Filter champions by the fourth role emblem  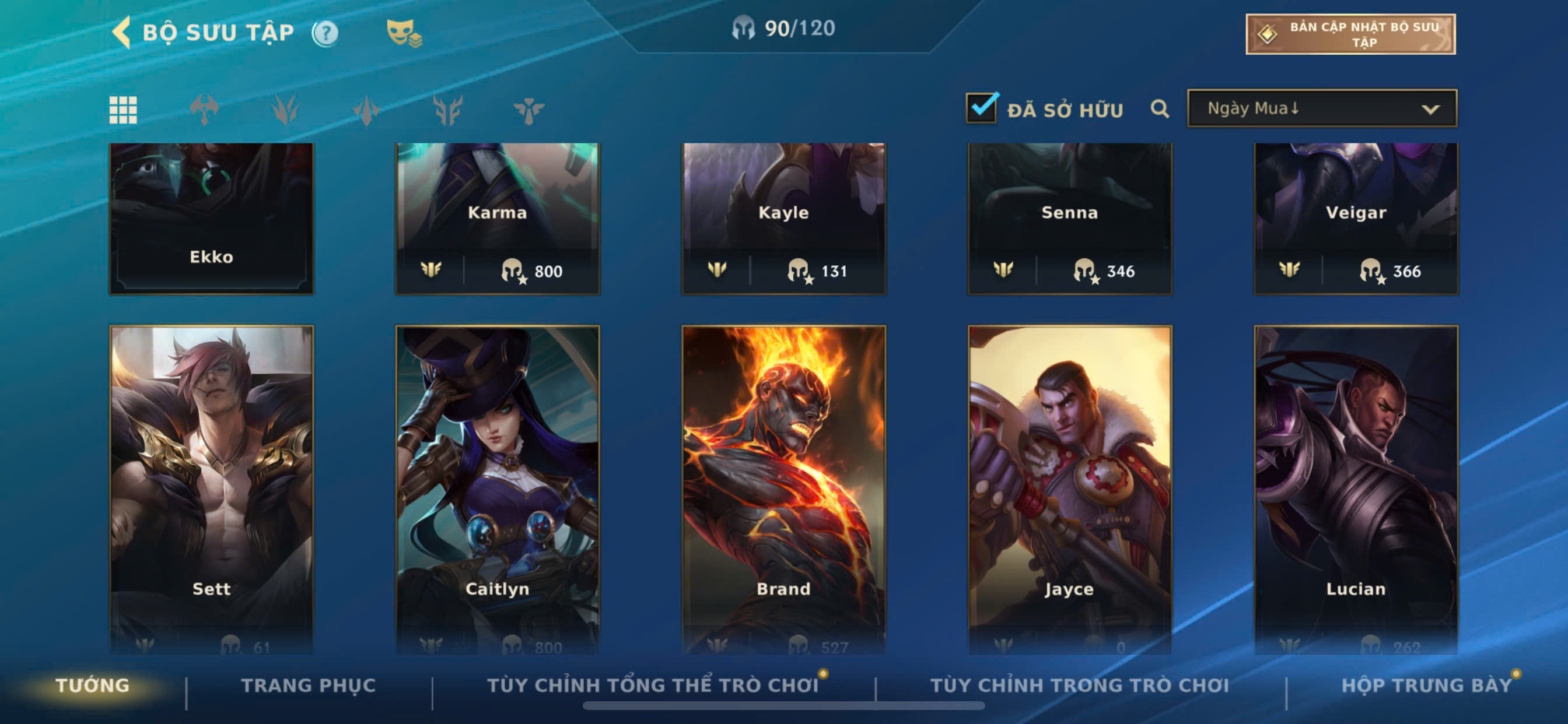click(x=447, y=110)
